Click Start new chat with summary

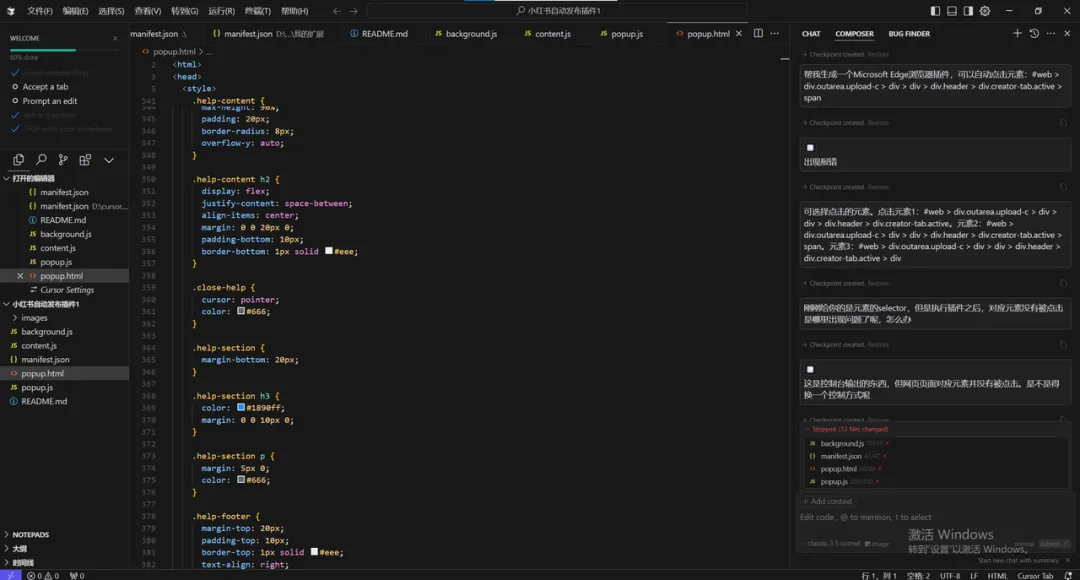click(x=1018, y=561)
